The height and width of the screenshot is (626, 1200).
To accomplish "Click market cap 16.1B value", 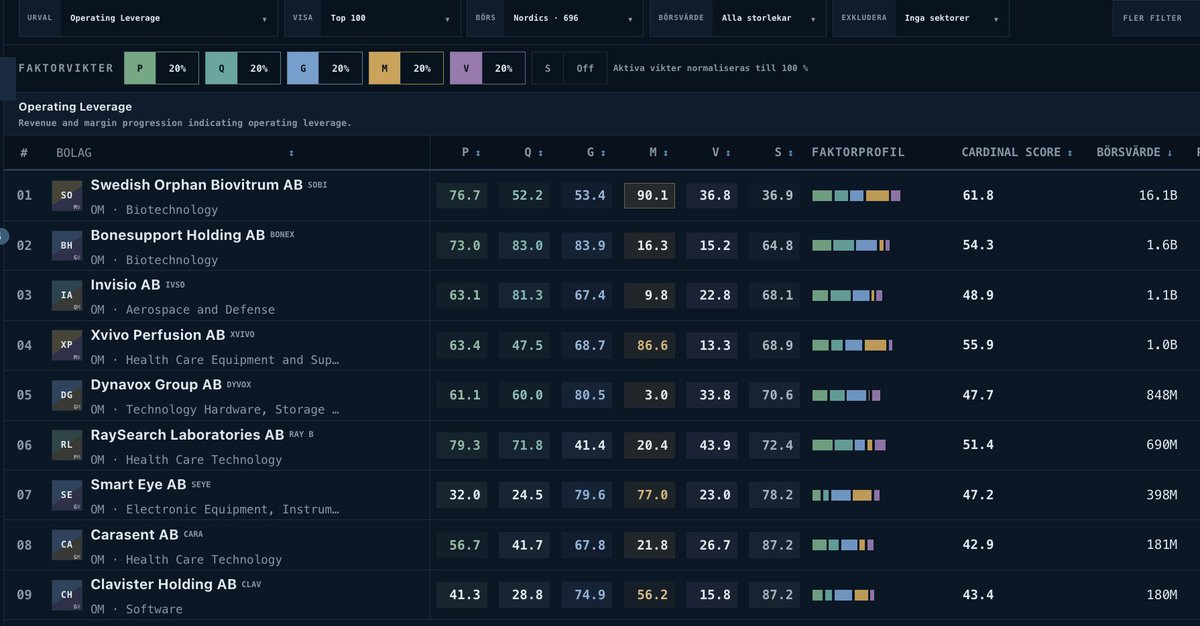I will click(1158, 196).
